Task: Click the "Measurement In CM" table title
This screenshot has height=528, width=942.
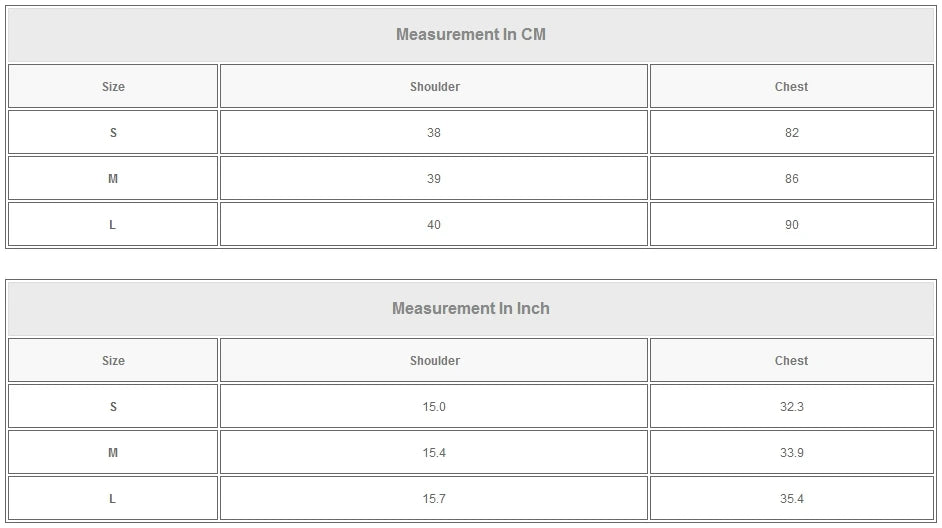Action: tap(471, 35)
